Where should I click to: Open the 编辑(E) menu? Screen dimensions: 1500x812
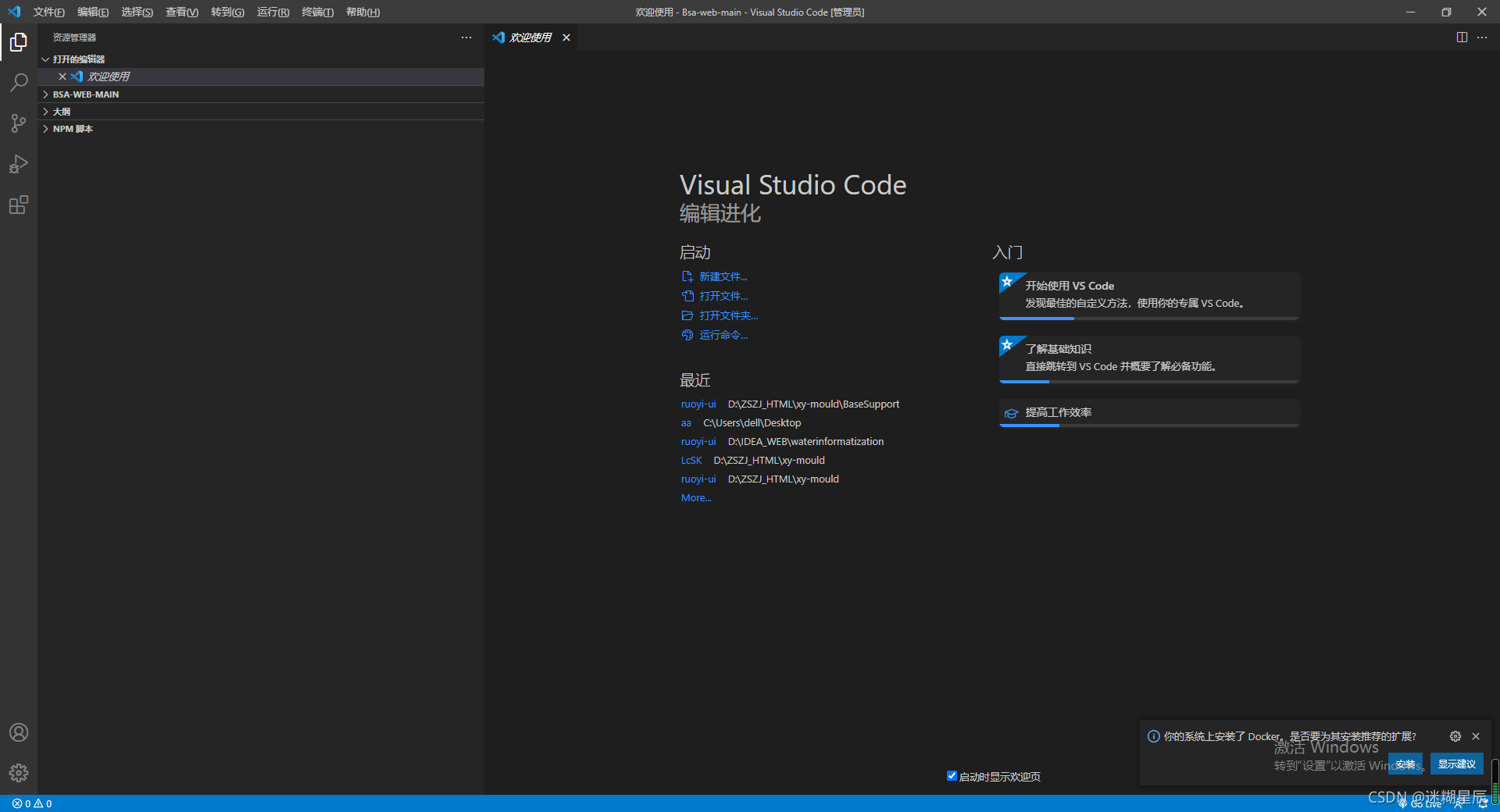point(93,12)
